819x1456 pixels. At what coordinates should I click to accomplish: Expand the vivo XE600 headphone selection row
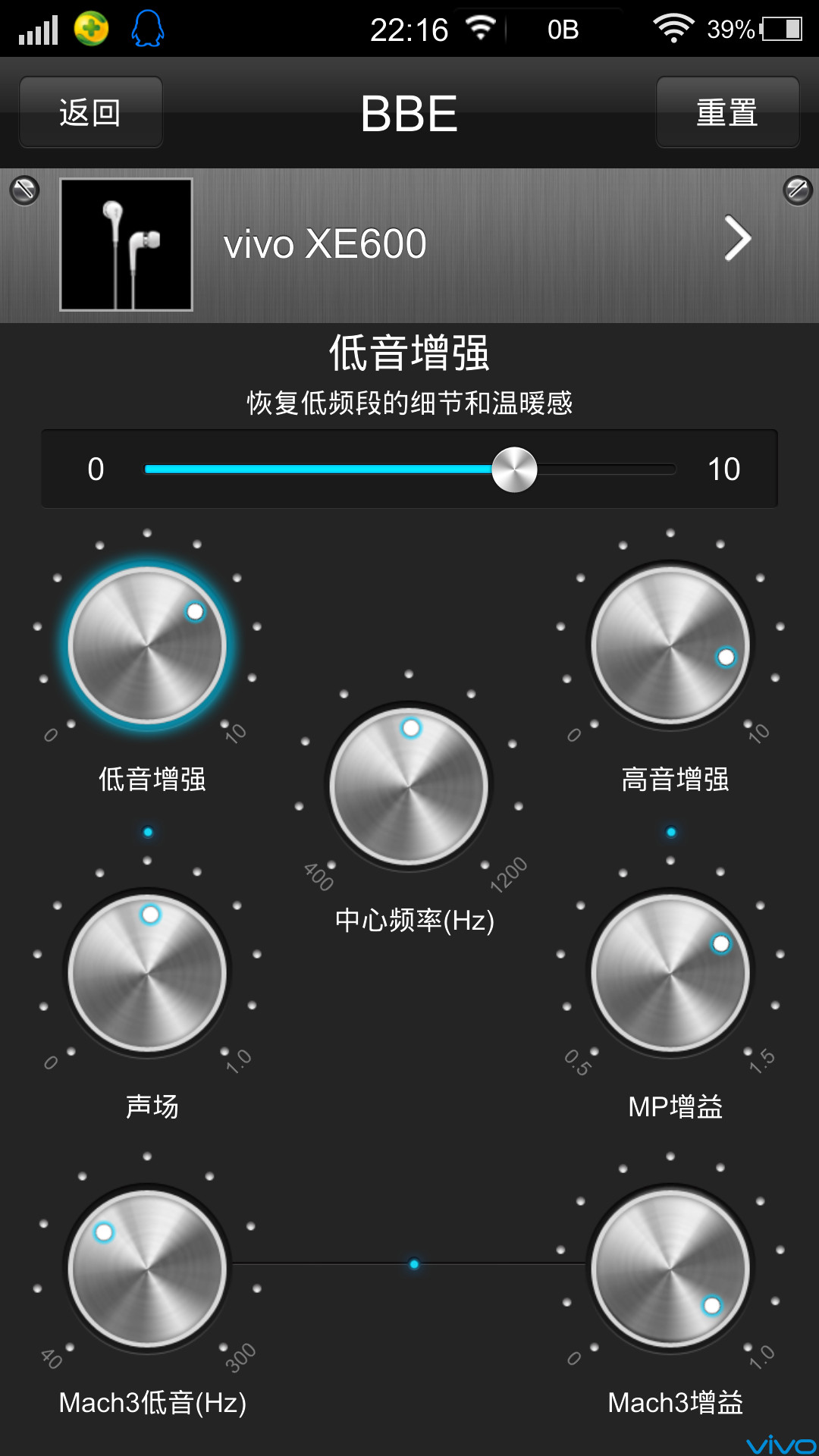pos(409,245)
